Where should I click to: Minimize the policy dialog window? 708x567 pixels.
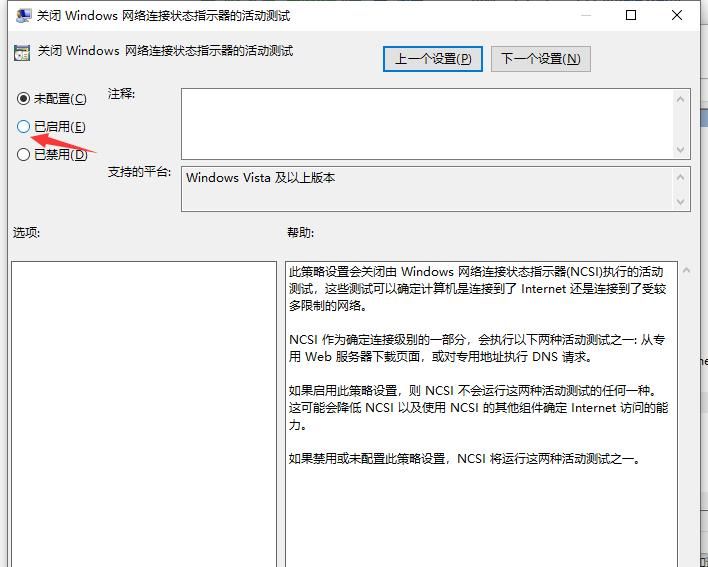tap(586, 15)
